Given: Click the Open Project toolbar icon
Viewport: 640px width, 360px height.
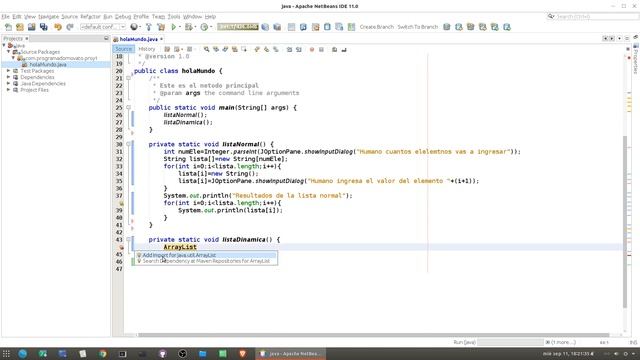Looking at the screenshot, I should pos(31,27).
